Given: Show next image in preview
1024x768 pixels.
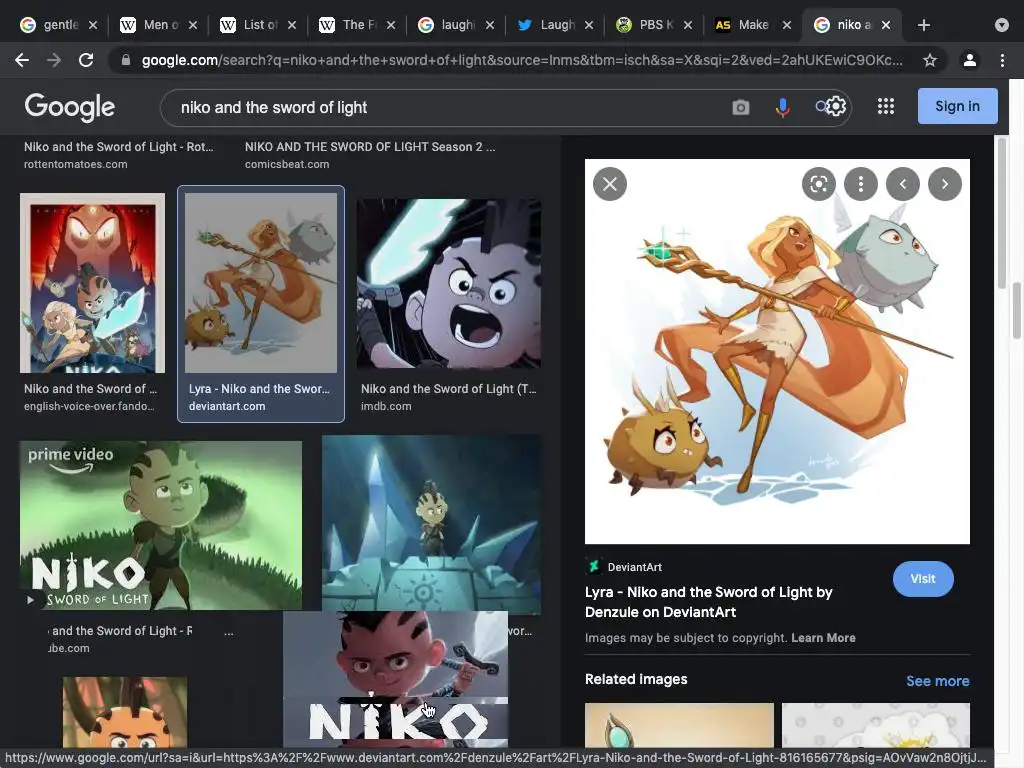Looking at the screenshot, I should pos(944,184).
